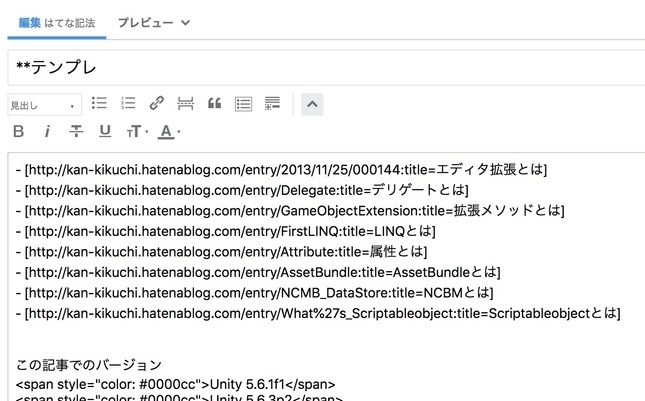Click the title field containing **テンプレ

[x=326, y=67]
